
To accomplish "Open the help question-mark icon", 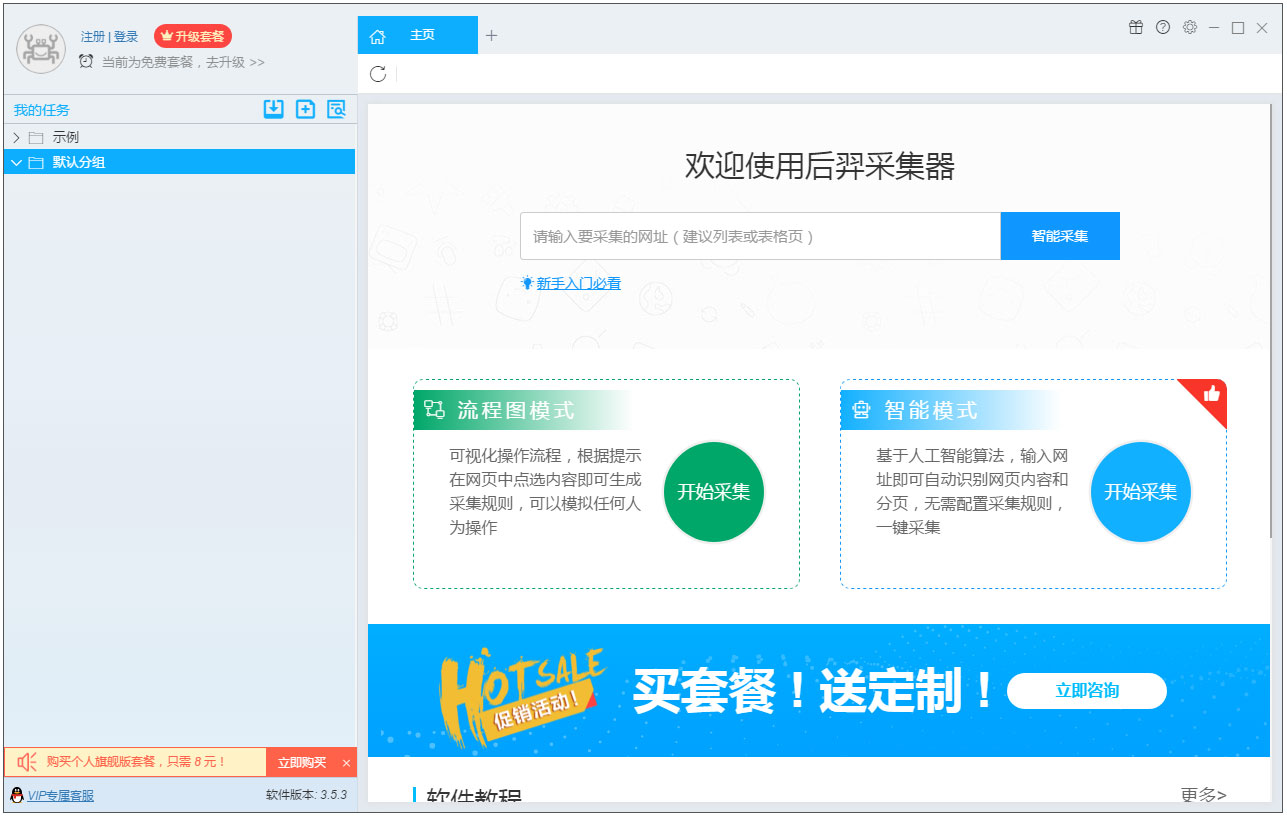I will coord(1162,28).
